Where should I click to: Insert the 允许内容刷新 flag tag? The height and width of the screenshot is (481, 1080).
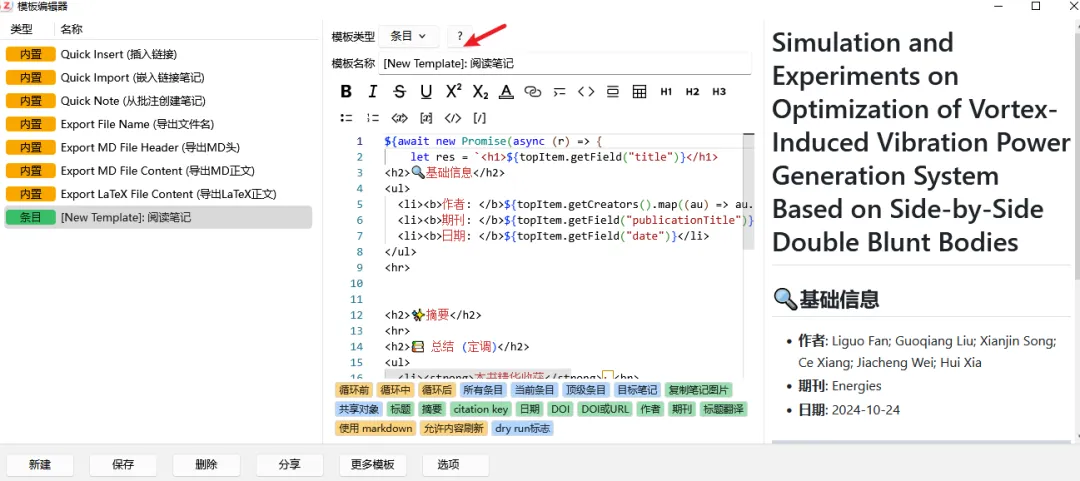(454, 429)
